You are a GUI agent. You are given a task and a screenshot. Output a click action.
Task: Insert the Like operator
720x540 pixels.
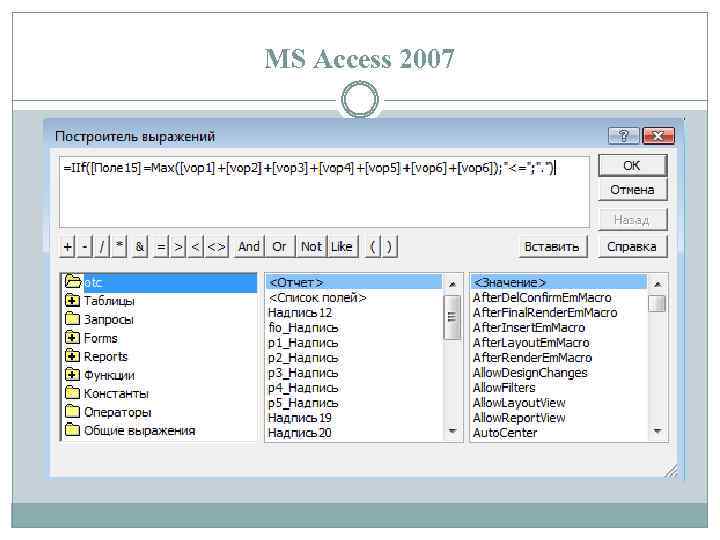342,247
